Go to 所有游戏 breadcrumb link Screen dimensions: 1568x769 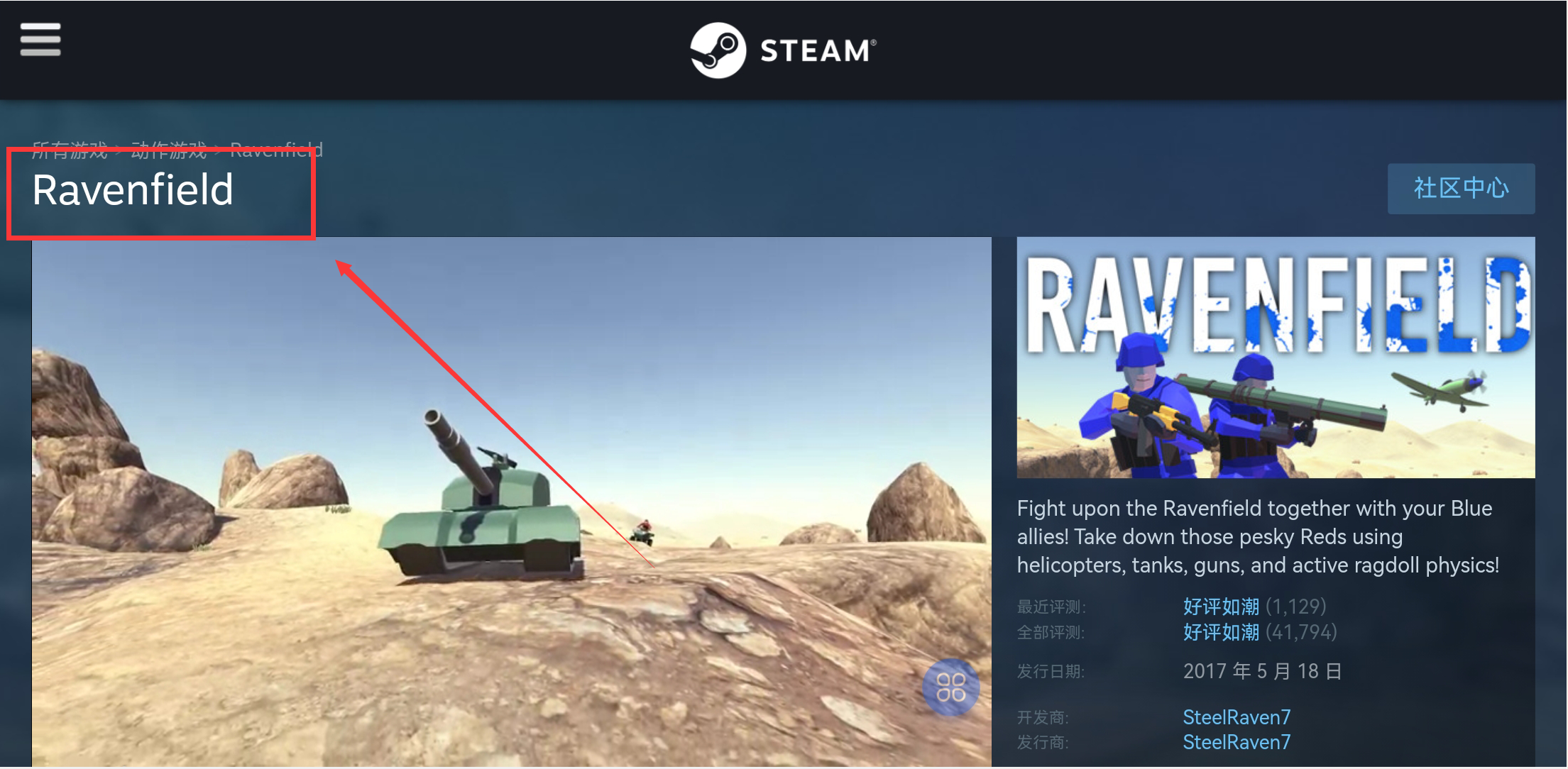click(70, 149)
